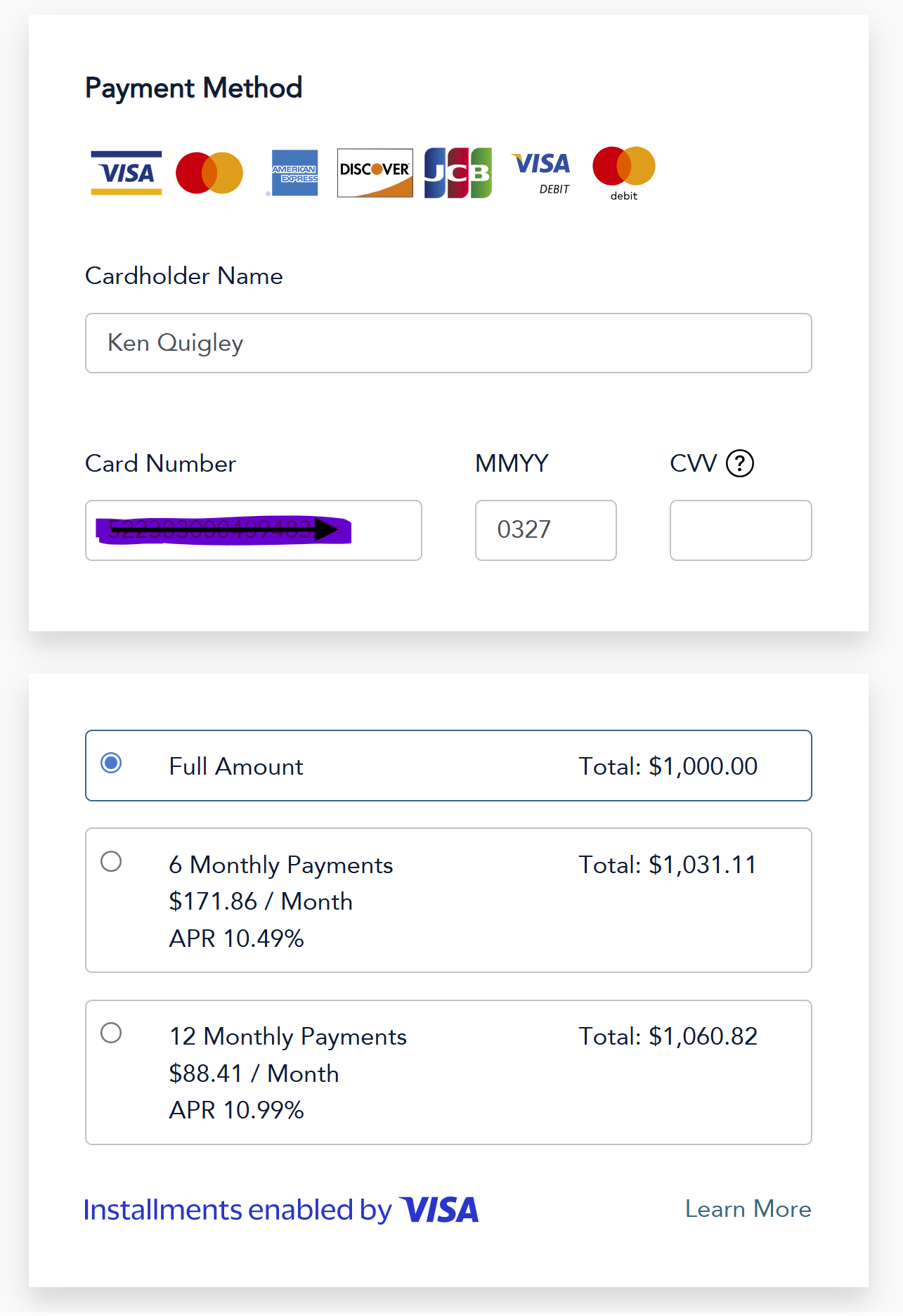Open the Learn More link

coord(748,1209)
